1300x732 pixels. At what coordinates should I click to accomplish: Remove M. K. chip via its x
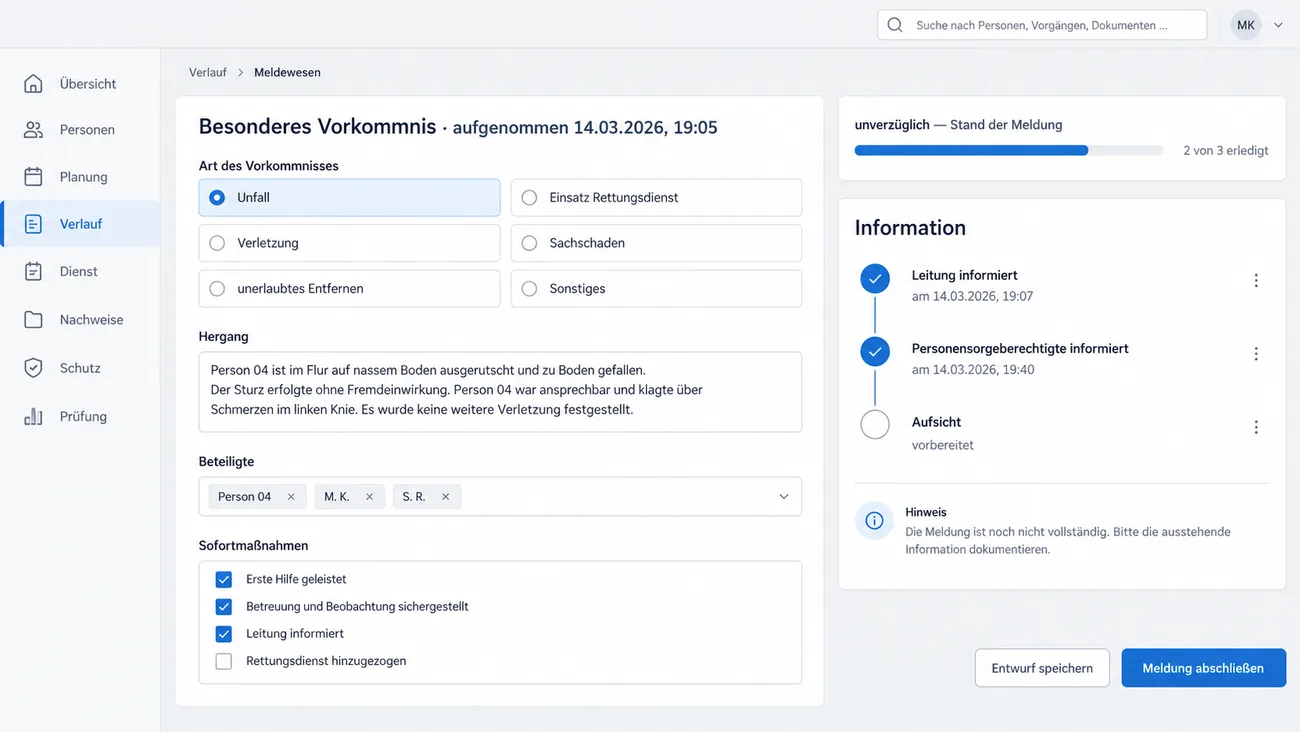(x=369, y=497)
